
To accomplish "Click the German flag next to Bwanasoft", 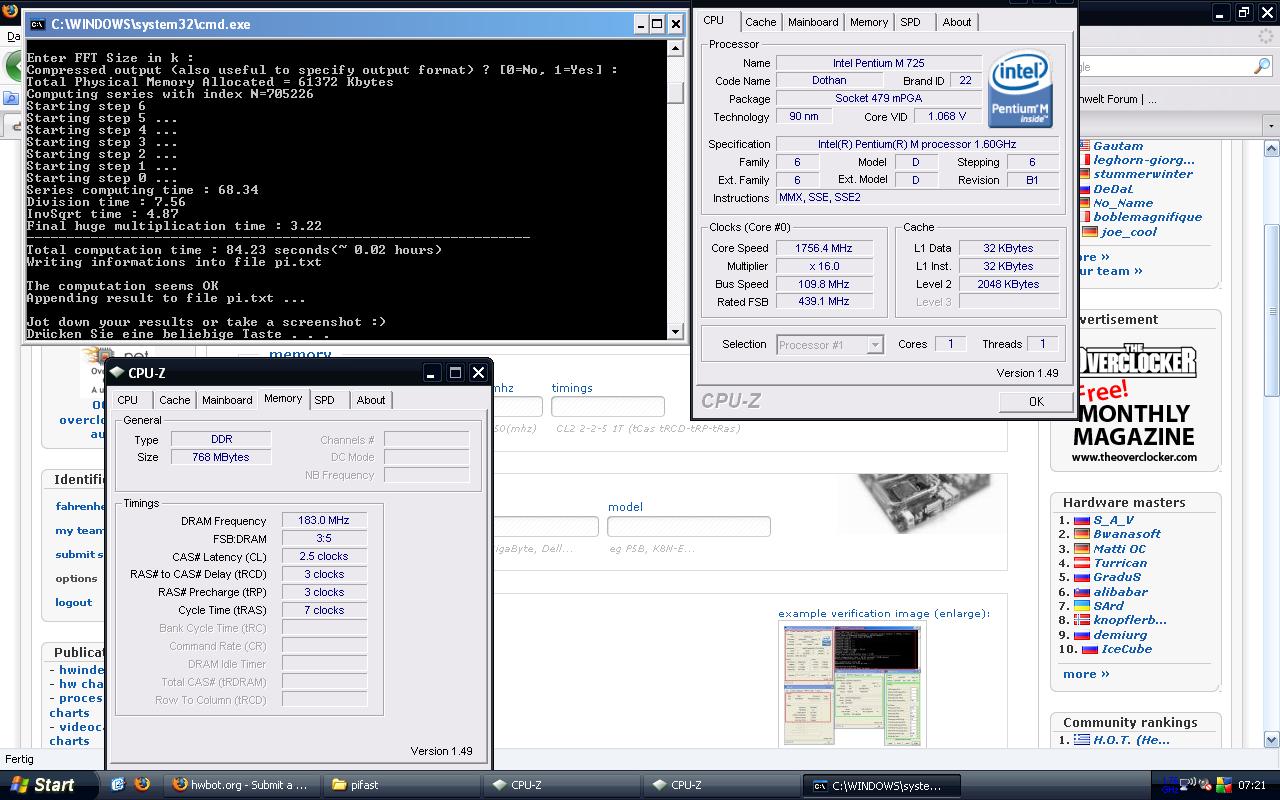I will [x=1082, y=534].
